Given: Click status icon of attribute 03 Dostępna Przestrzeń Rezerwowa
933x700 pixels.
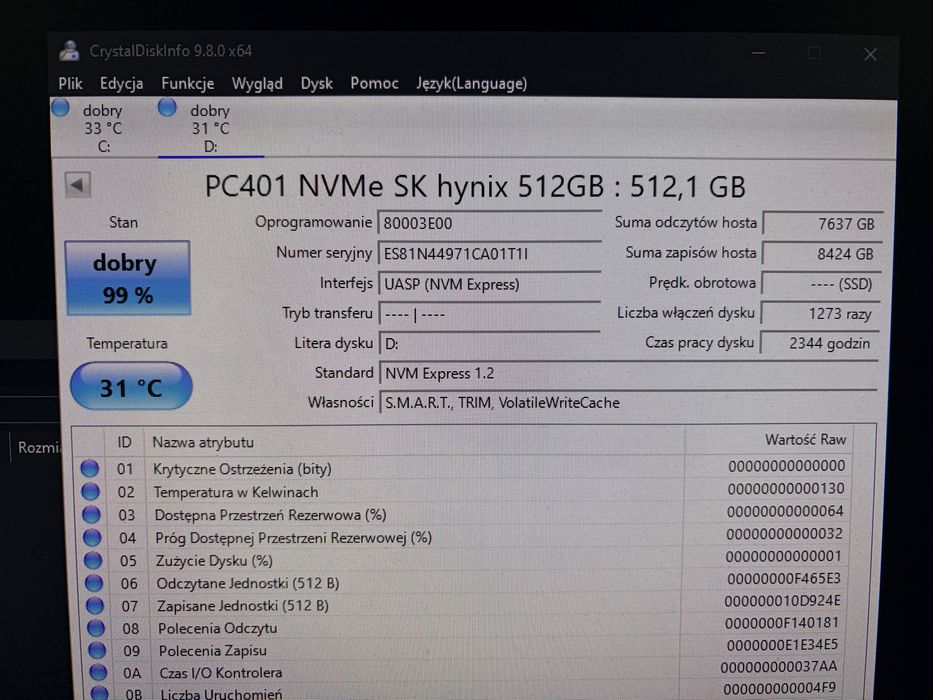Looking at the screenshot, I should (x=92, y=514).
